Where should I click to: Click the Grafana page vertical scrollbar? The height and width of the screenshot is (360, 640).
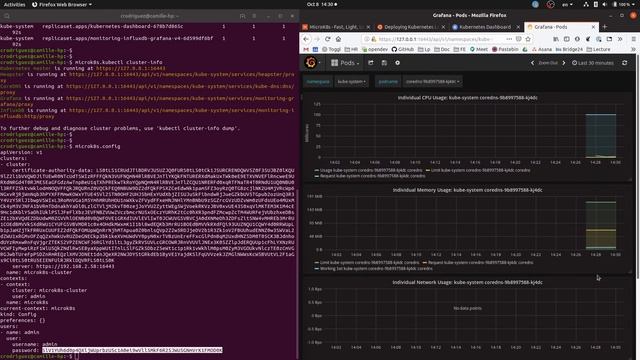[637, 167]
